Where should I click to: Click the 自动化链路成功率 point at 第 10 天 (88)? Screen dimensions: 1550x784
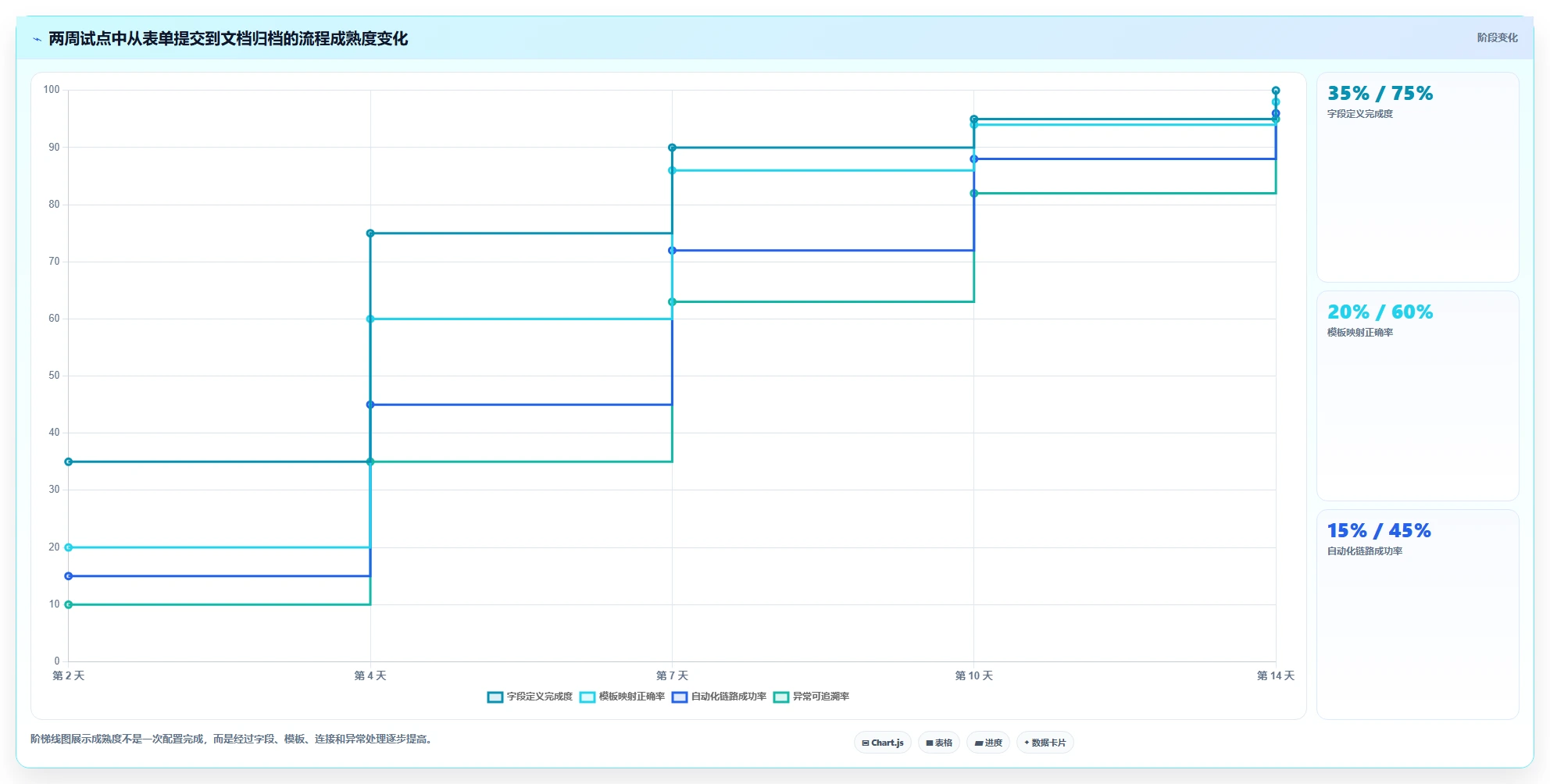[x=973, y=159]
